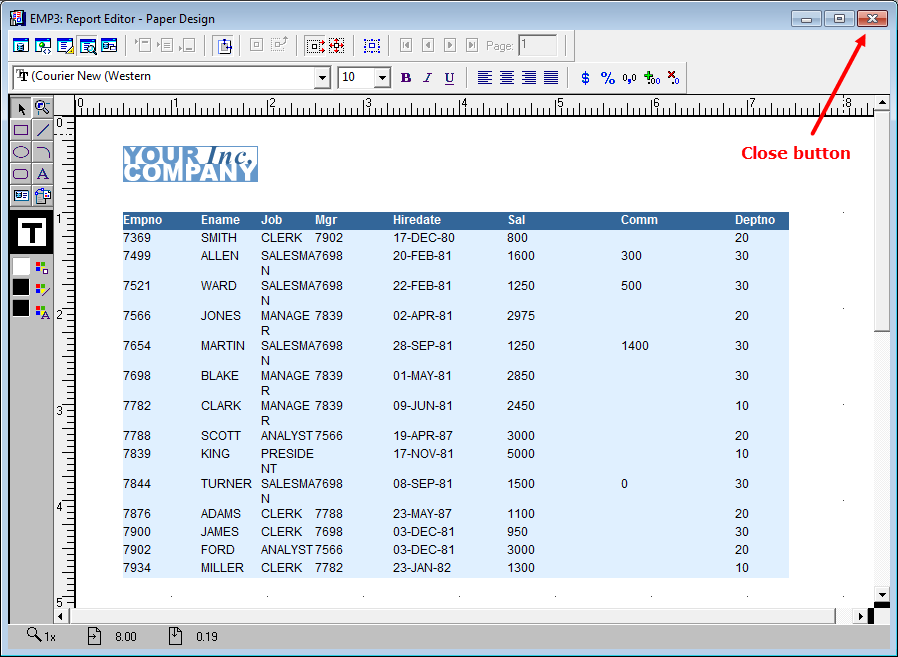898x657 pixels.
Task: Toggle Italic formatting
Action: point(428,77)
